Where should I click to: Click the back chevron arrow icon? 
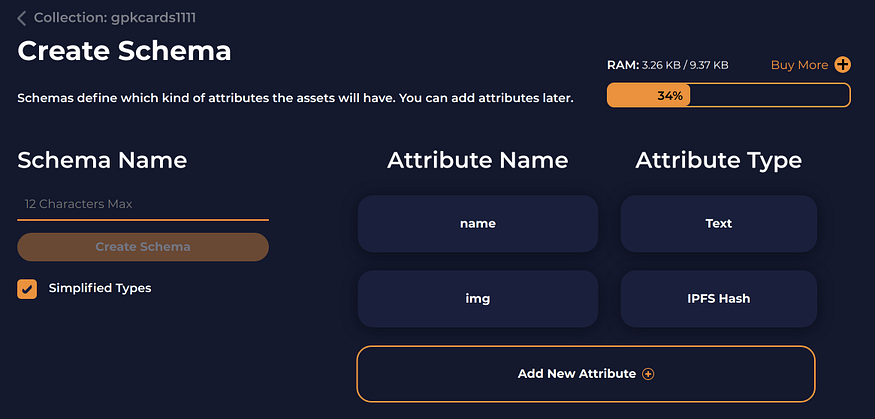[x=21, y=18]
